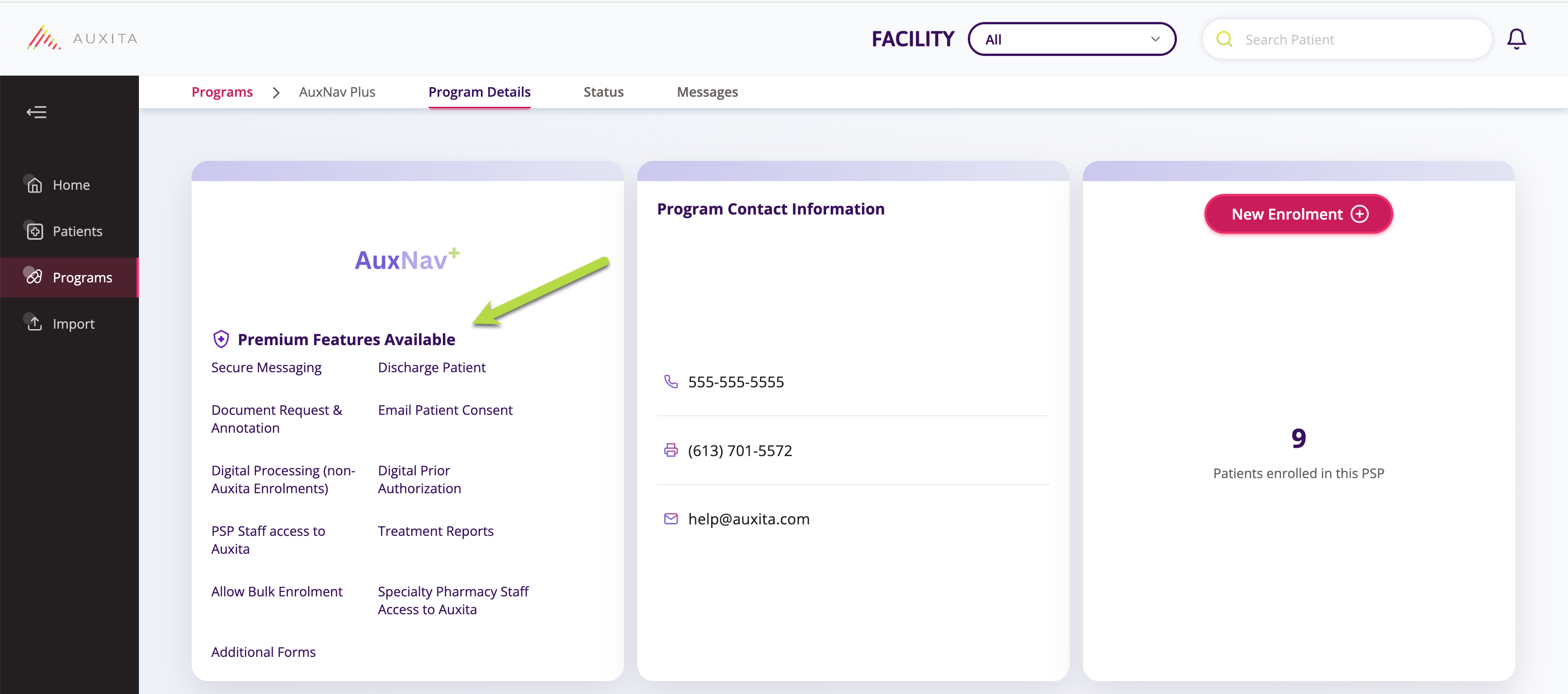Open the Facility dropdown
The image size is (1568, 694).
click(x=1071, y=39)
